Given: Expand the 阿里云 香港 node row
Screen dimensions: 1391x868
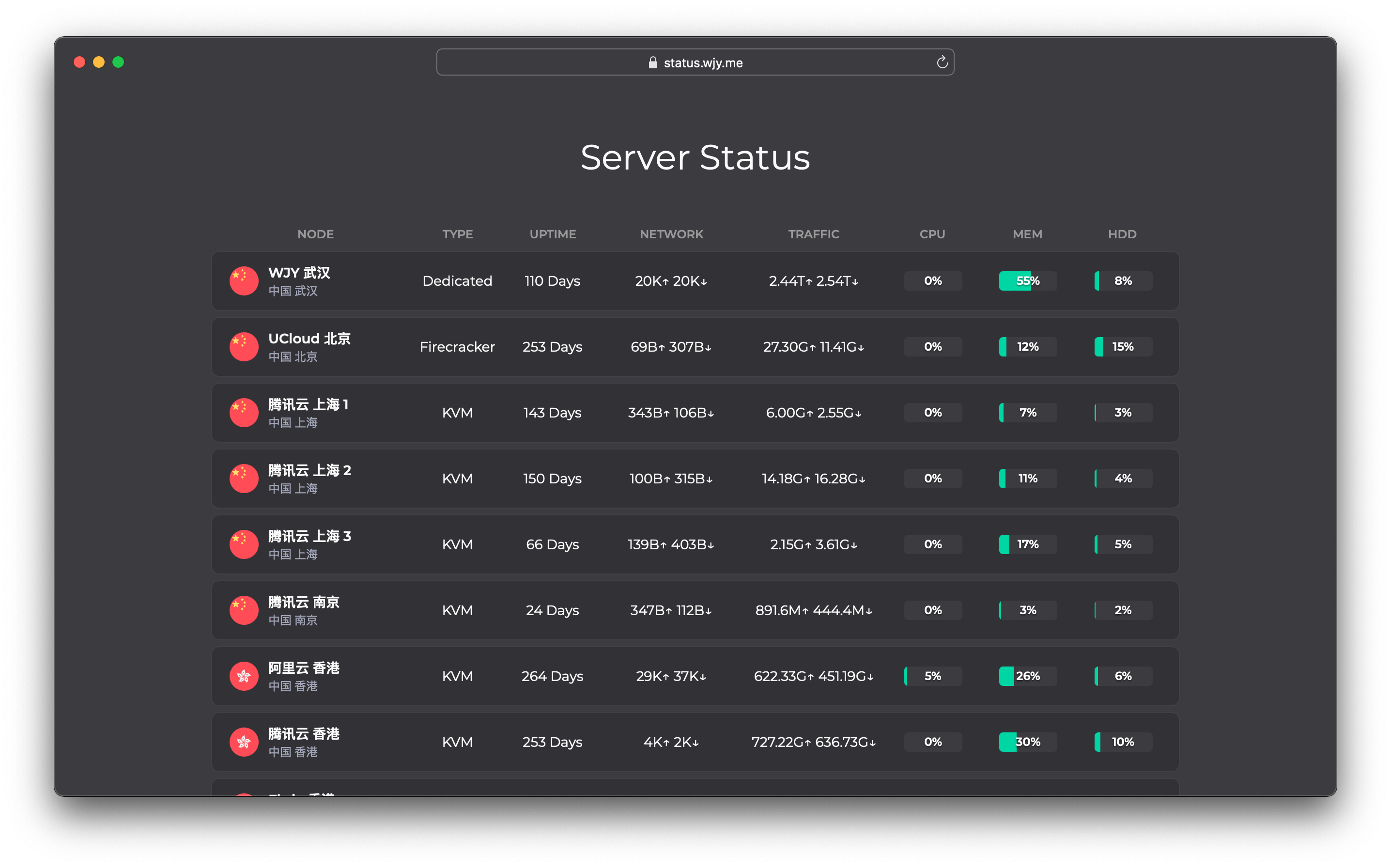Looking at the screenshot, I should [x=695, y=676].
